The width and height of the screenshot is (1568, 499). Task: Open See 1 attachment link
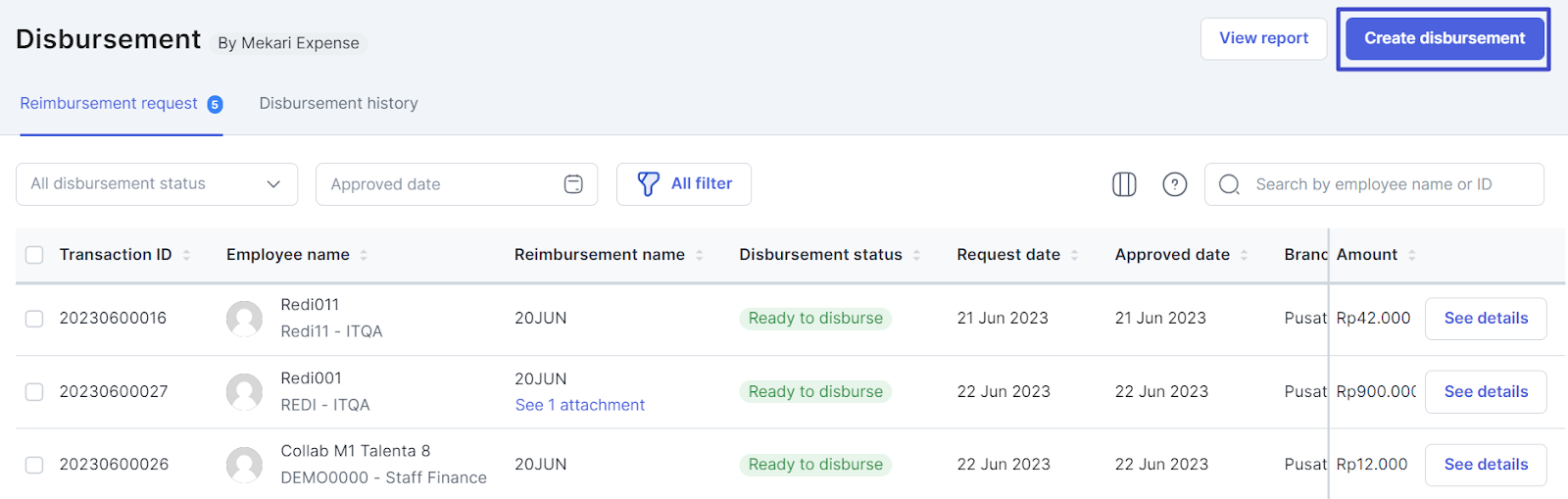[x=580, y=405]
